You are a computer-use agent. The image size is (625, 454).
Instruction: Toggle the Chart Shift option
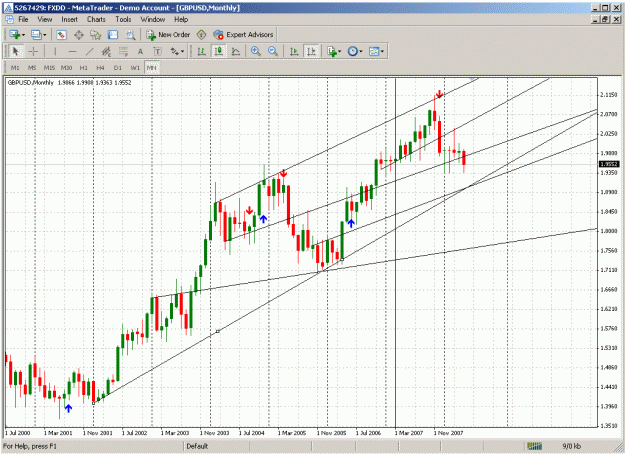(x=312, y=51)
